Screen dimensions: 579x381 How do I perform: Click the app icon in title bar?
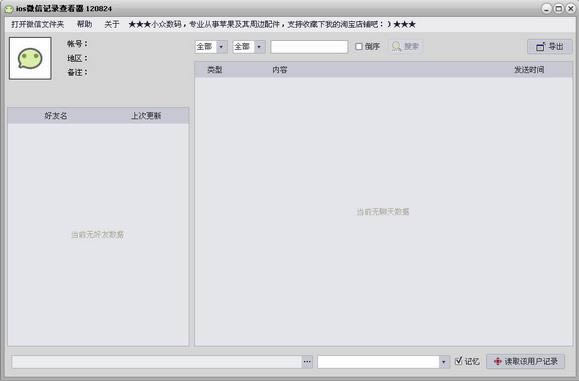[8, 8]
